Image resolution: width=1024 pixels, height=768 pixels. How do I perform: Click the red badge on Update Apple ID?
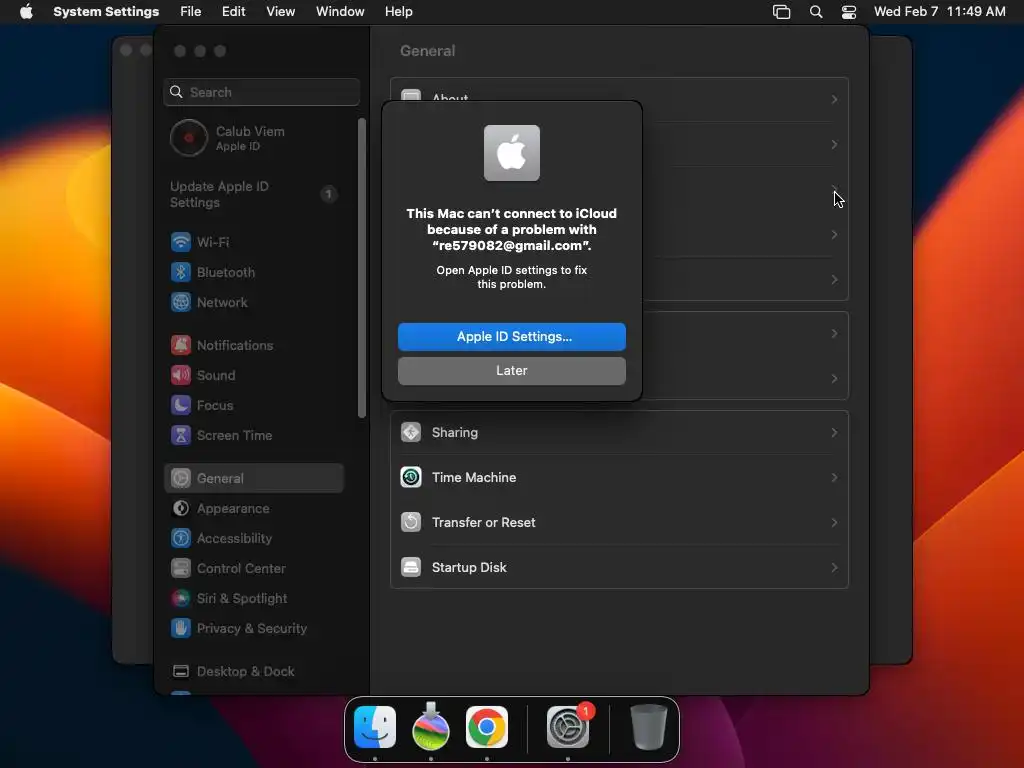point(328,194)
